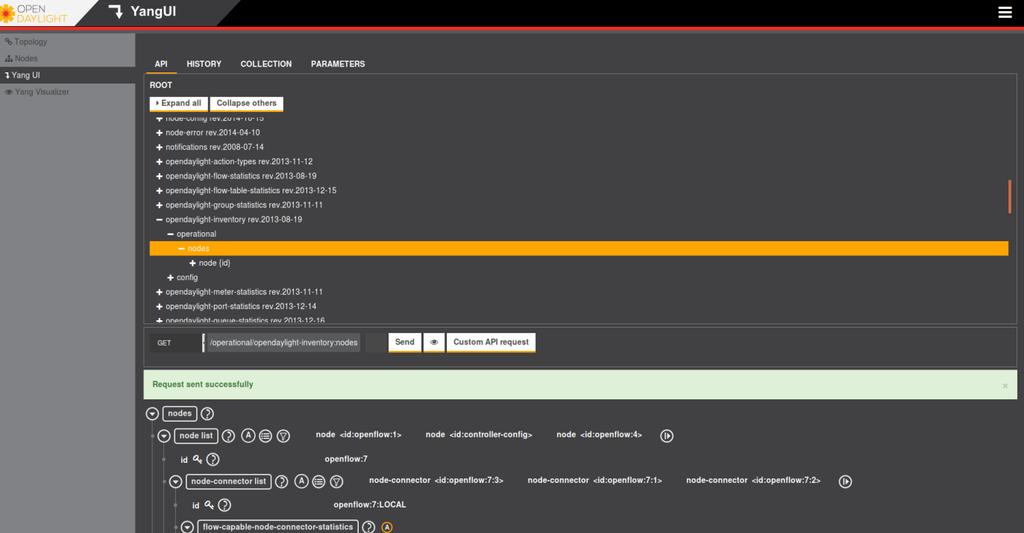Click the key icon beside openflow:7:LOCAL id
The image size is (1024, 533).
(x=209, y=505)
